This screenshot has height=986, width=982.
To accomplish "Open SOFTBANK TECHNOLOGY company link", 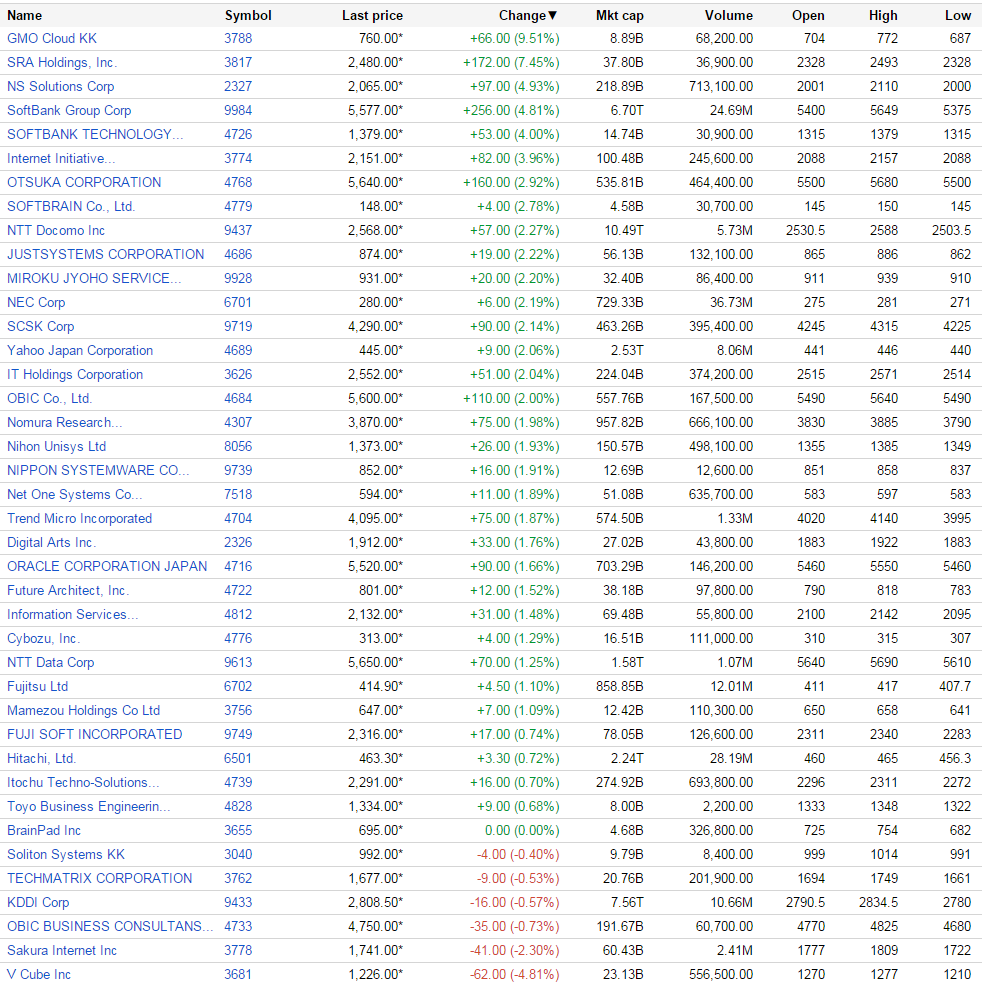I will click(95, 135).
